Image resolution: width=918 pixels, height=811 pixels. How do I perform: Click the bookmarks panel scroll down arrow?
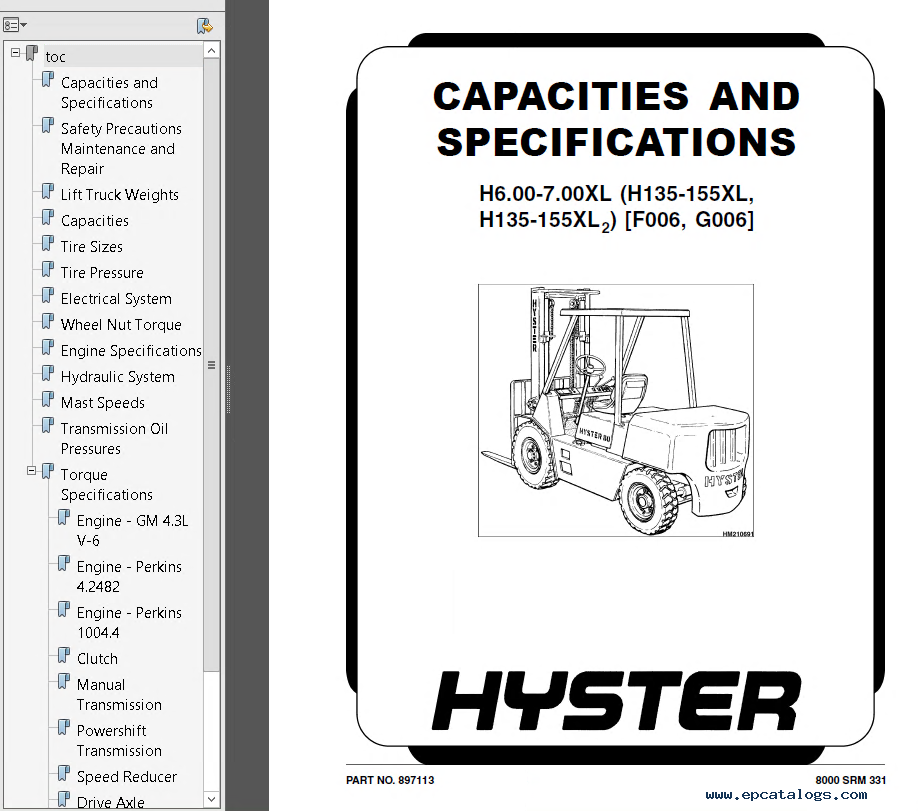(x=211, y=799)
